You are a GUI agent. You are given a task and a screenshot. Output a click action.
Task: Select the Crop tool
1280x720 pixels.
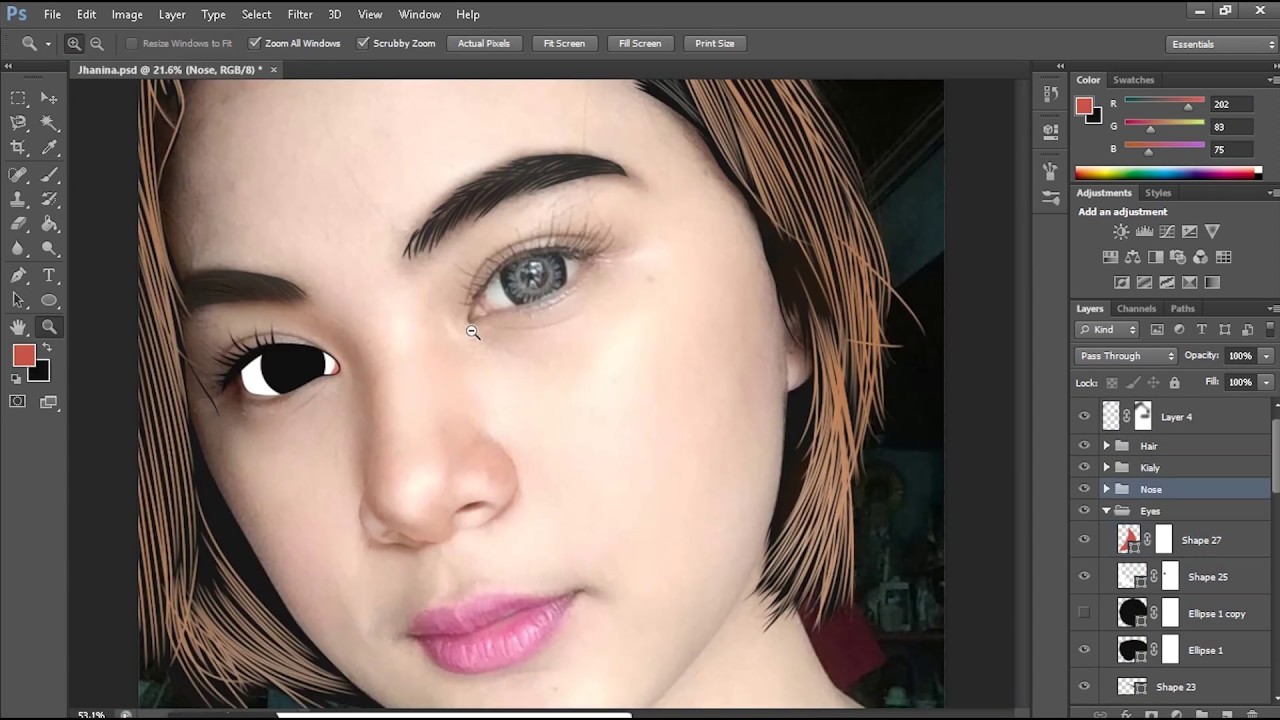18,147
